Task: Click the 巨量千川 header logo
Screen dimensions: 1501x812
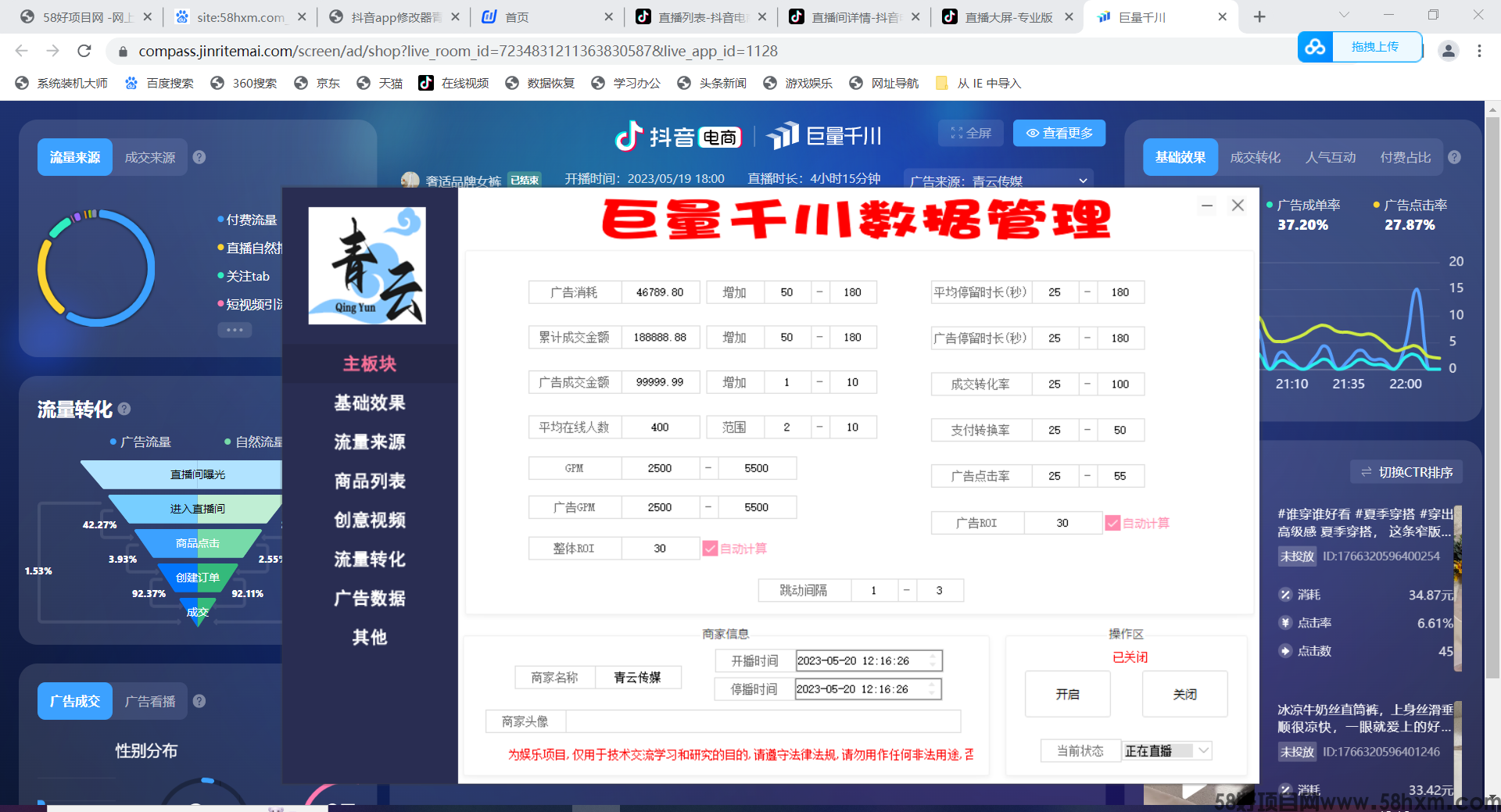Action: (x=823, y=136)
